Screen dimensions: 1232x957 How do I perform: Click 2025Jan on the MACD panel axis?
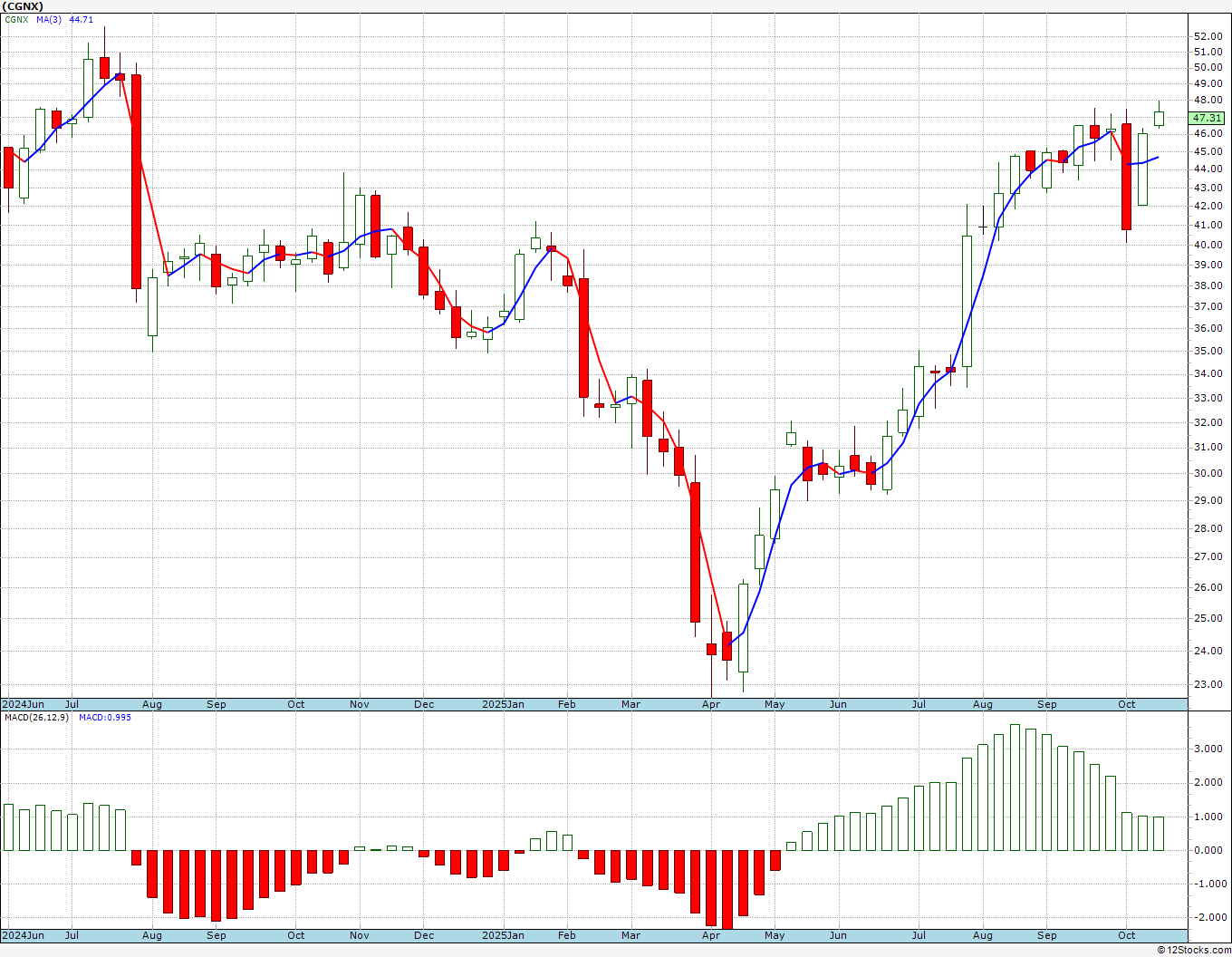(503, 935)
